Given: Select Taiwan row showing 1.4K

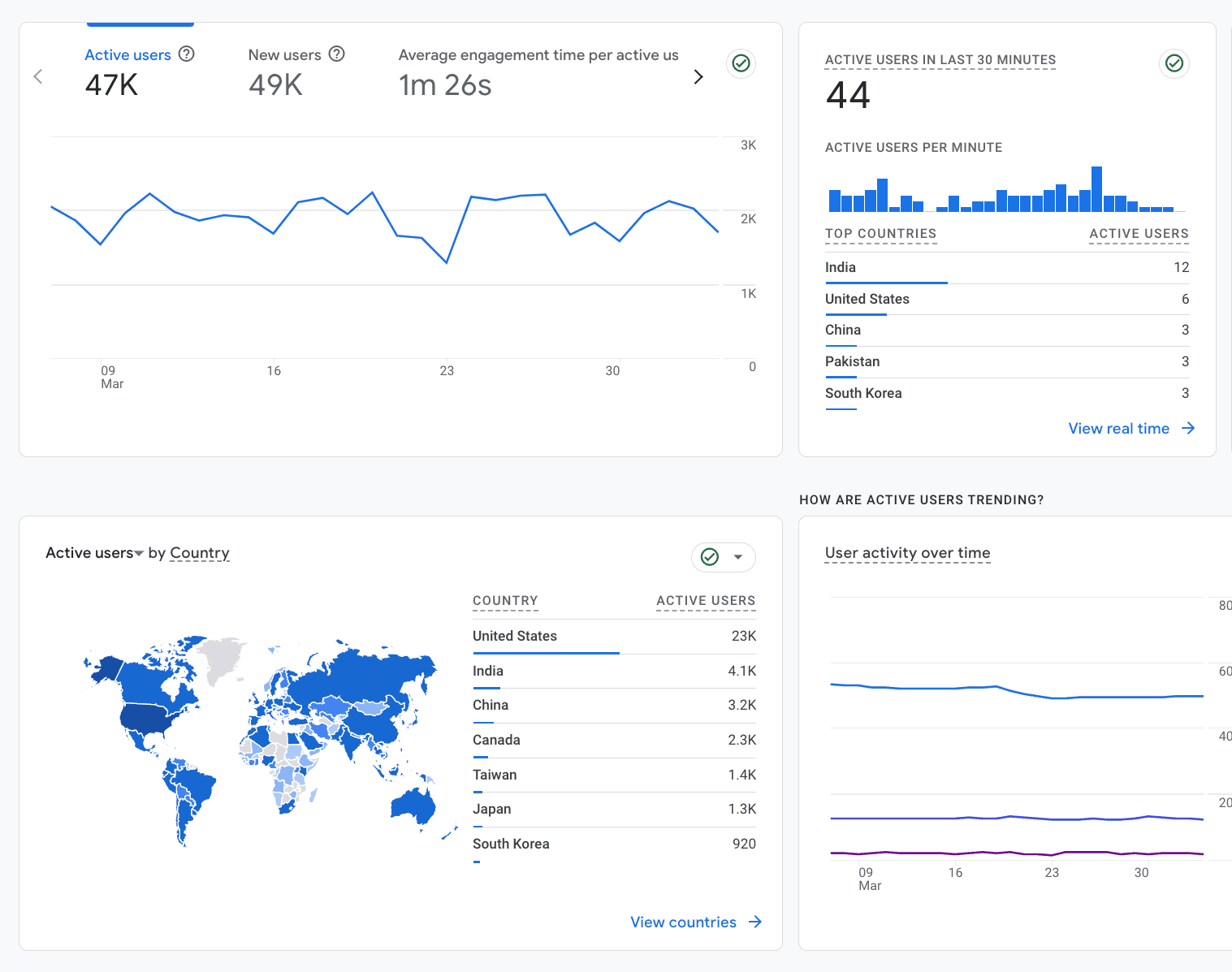Looking at the screenshot, I should click(614, 775).
